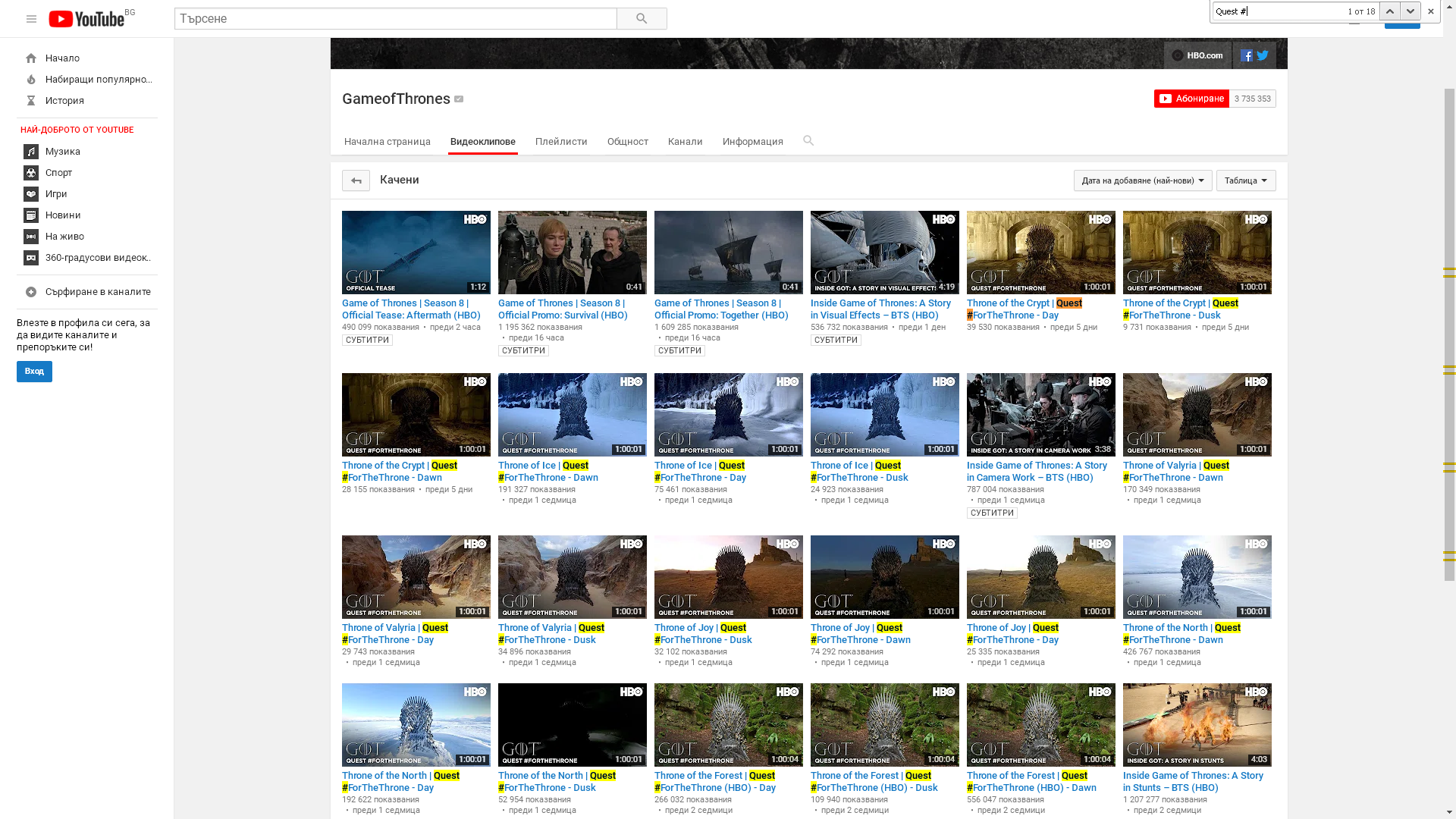Open the channel's Facebook icon
Viewport: 1456px width, 819px height.
[1246, 55]
